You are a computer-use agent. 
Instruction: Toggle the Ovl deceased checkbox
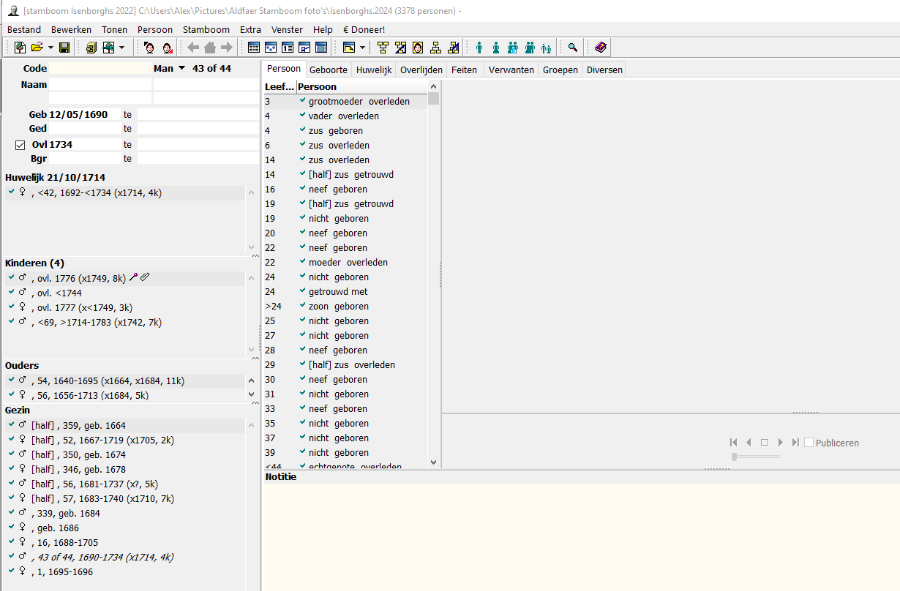pyautogui.click(x=20, y=144)
